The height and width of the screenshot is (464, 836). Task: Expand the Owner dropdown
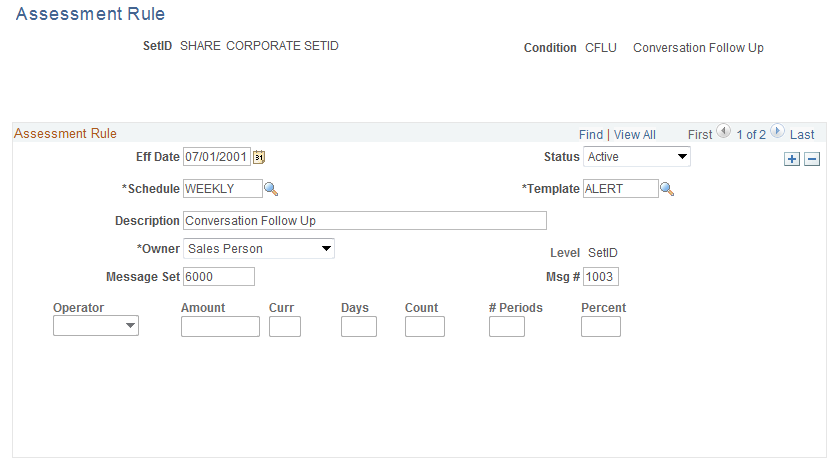(259, 249)
